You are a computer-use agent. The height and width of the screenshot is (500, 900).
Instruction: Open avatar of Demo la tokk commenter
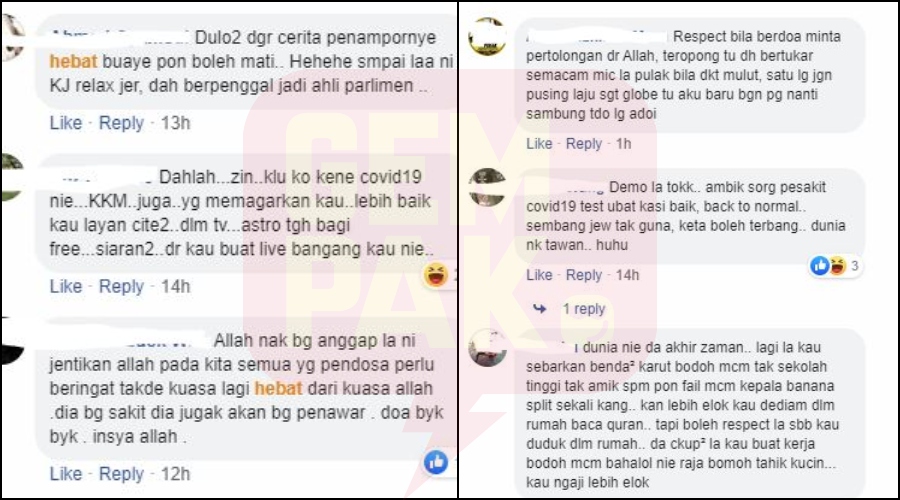pos(487,188)
